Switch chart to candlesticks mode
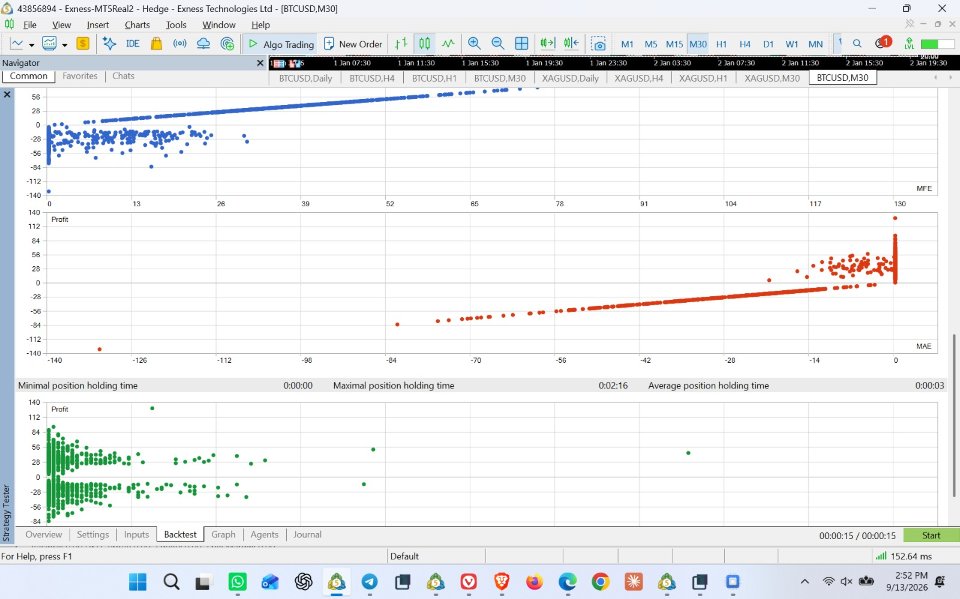The height and width of the screenshot is (599, 960). (424, 43)
